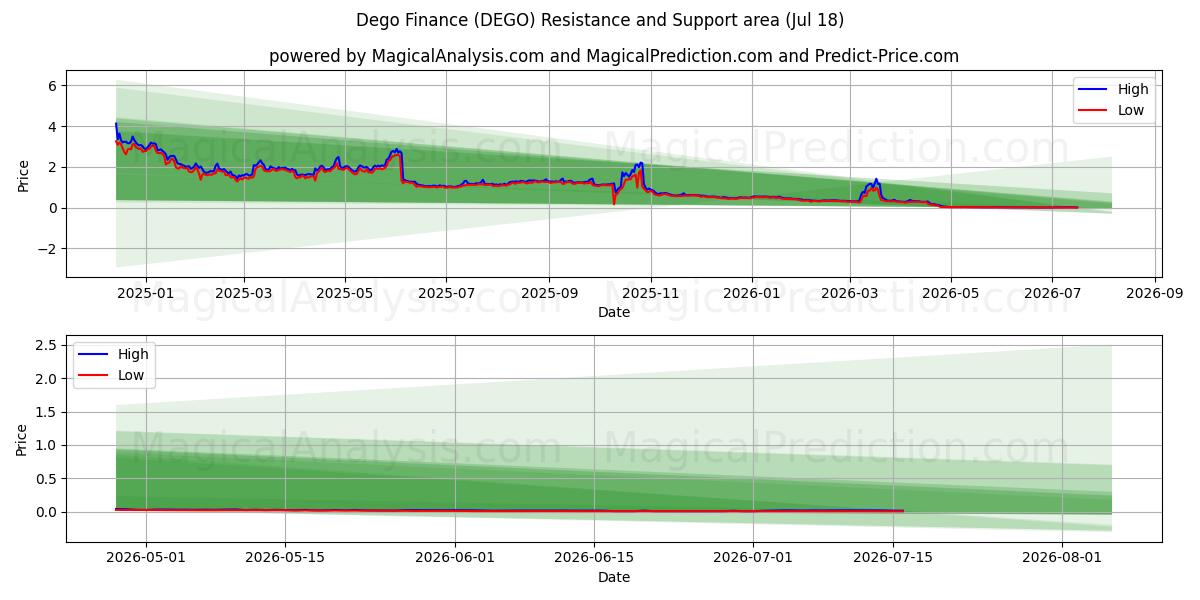
Task: Click the 'Price' y-axis label of bottom chart
Action: click(23, 439)
